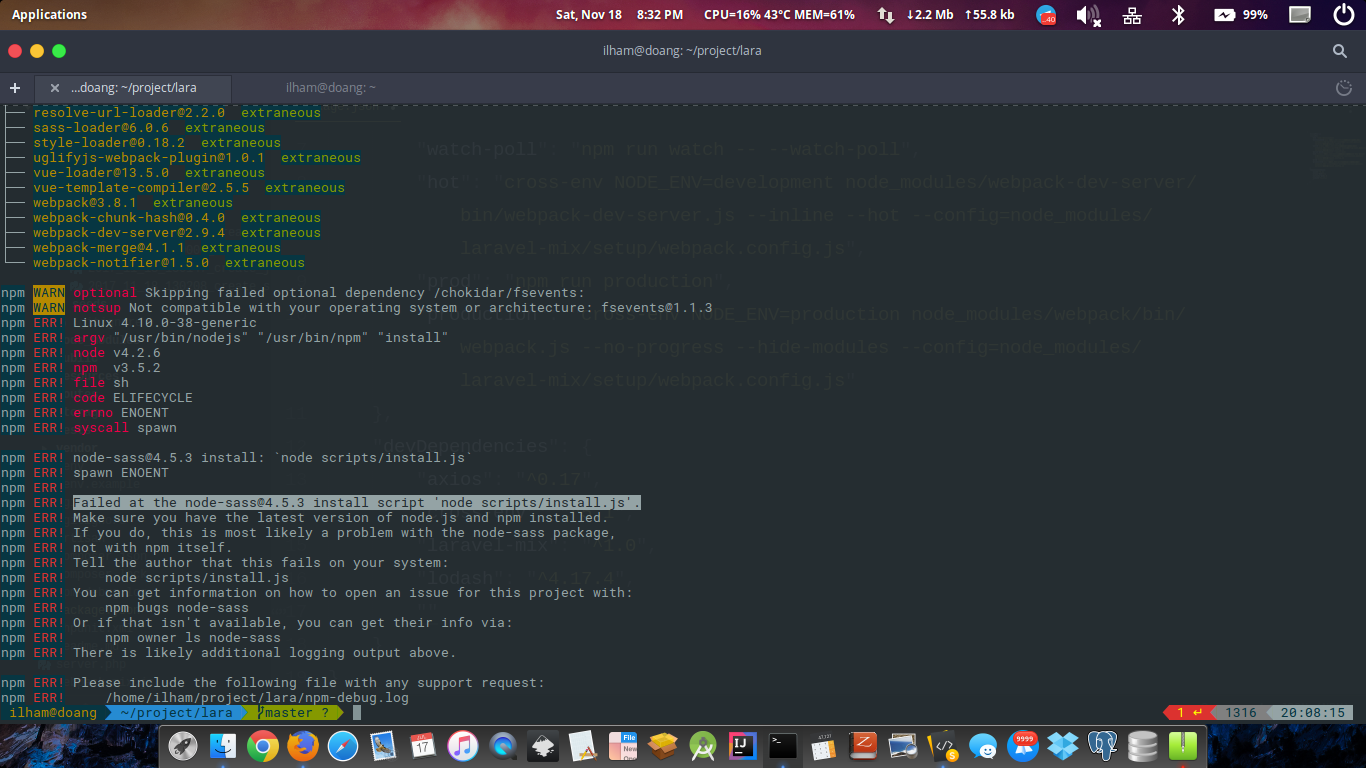
Task: Open the Applications menu
Action: pos(49,14)
